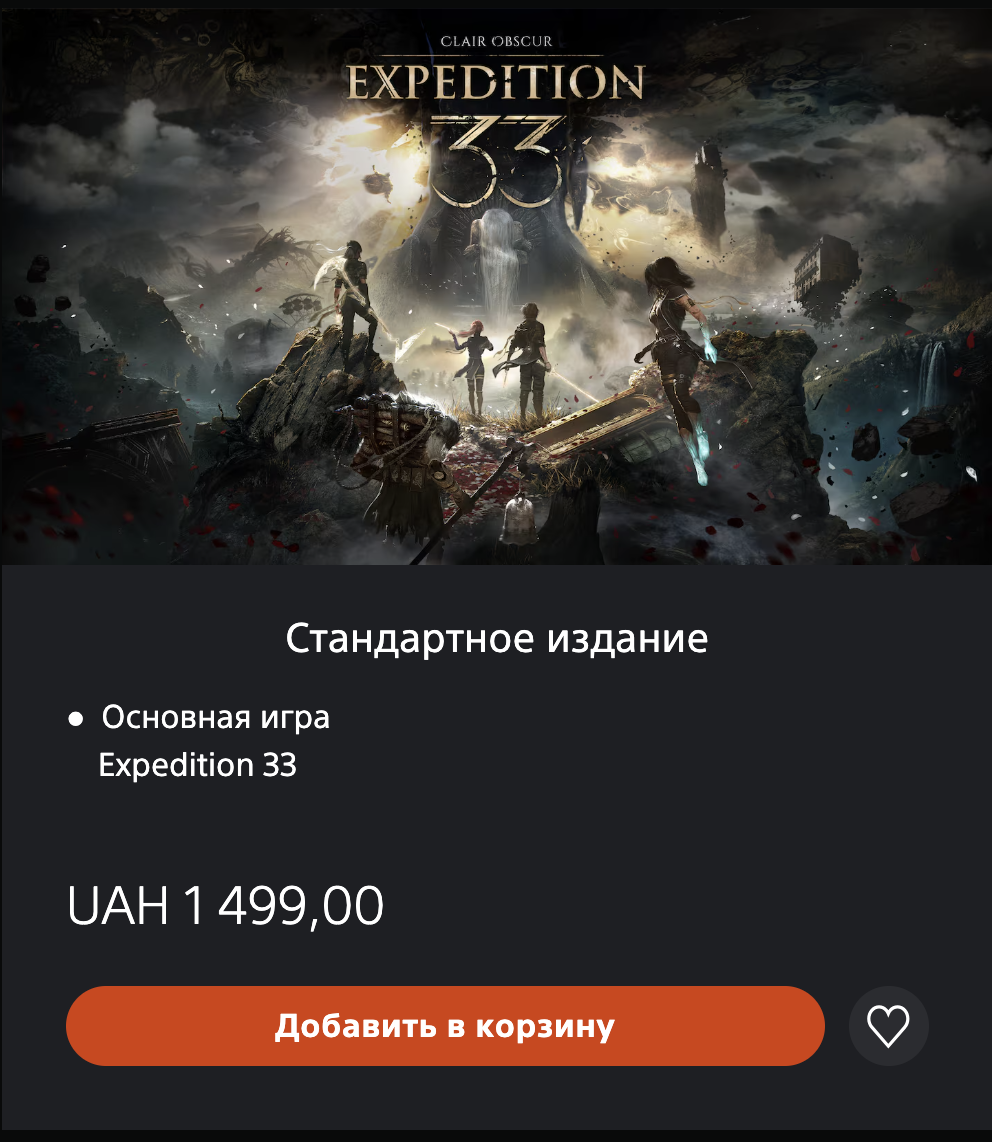Click the EXPEDITION golden logo word
The height and width of the screenshot is (1142, 992).
tap(495, 82)
